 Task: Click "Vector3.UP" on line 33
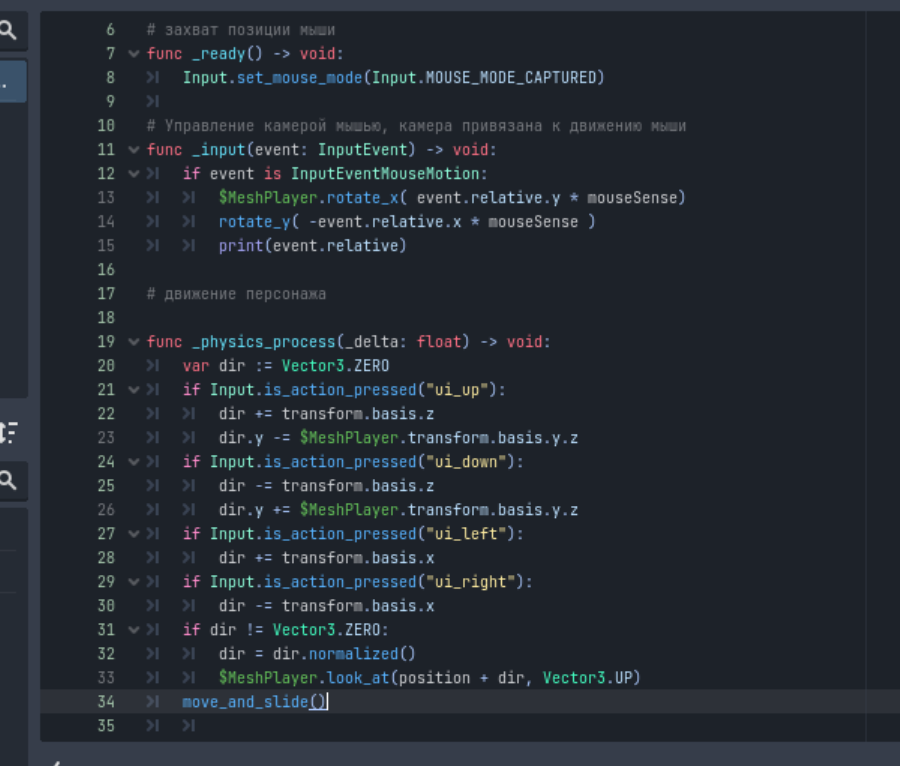(x=588, y=678)
